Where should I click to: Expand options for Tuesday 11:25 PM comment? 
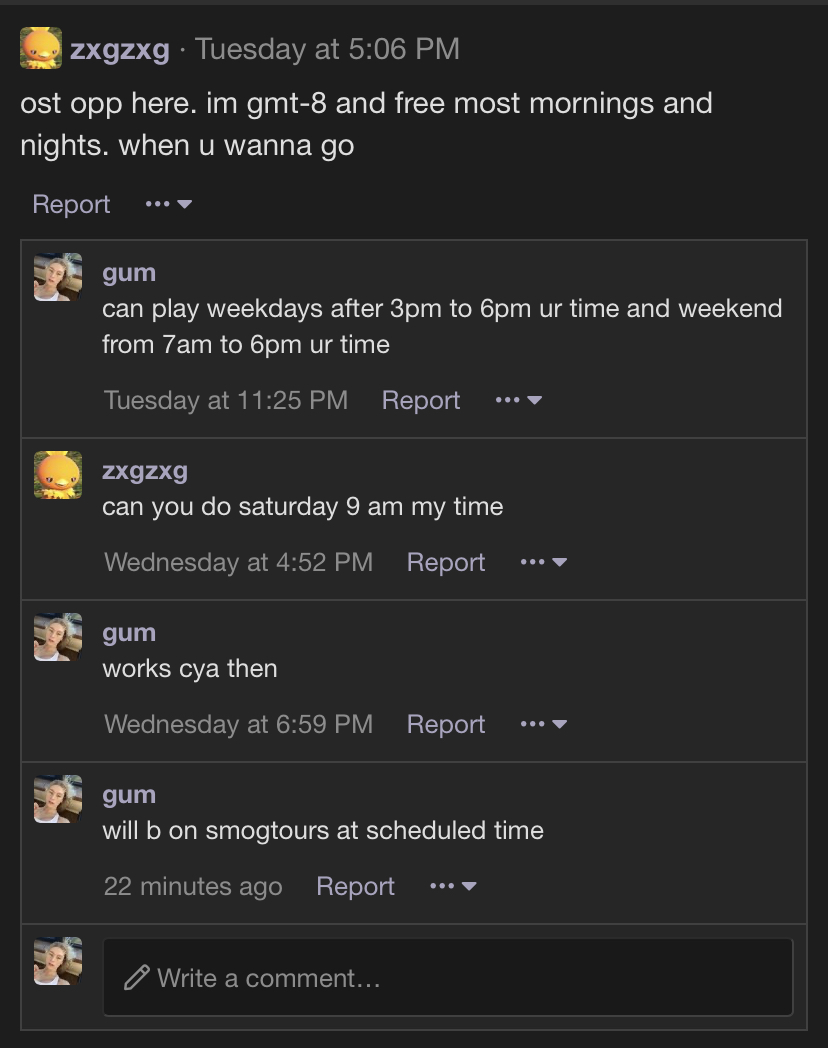pyautogui.click(x=519, y=400)
